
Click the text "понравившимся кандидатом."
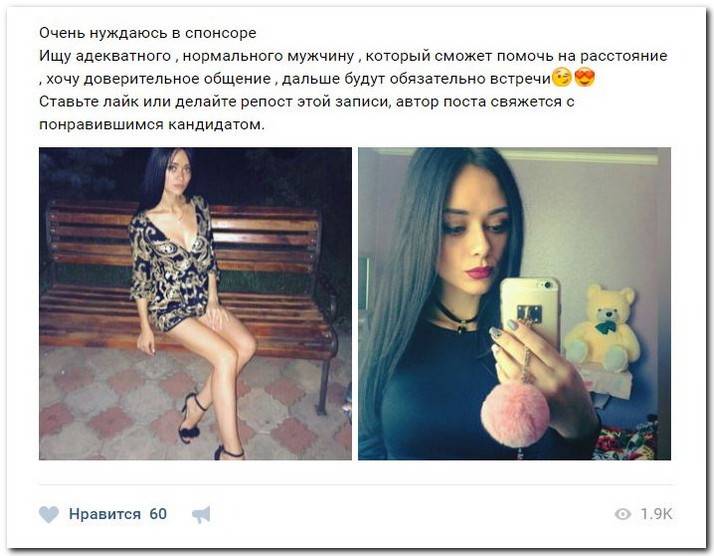point(152,124)
